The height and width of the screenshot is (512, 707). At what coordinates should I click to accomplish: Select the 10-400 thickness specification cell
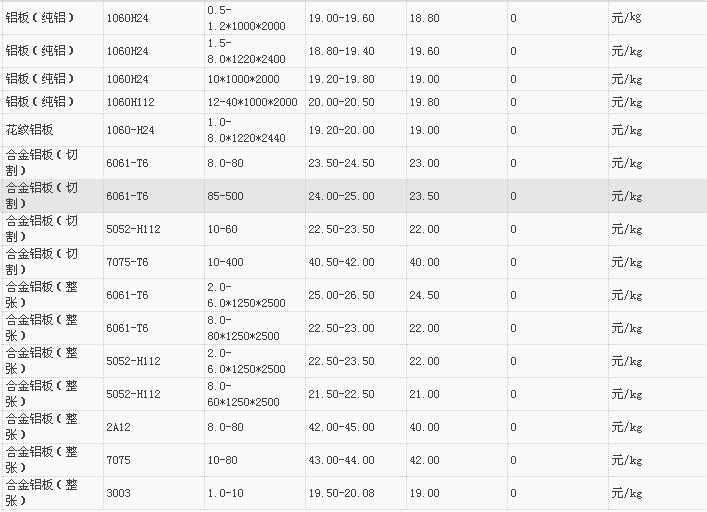tap(225, 262)
